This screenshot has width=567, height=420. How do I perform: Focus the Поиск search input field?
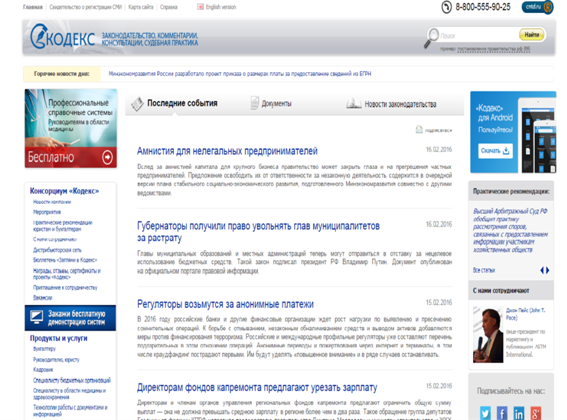point(479,35)
